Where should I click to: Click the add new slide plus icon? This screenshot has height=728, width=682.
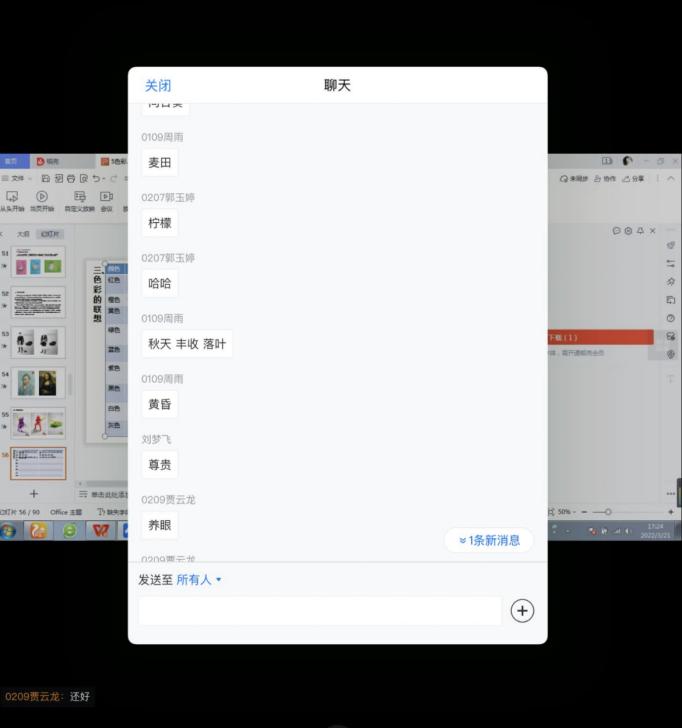coord(33,494)
